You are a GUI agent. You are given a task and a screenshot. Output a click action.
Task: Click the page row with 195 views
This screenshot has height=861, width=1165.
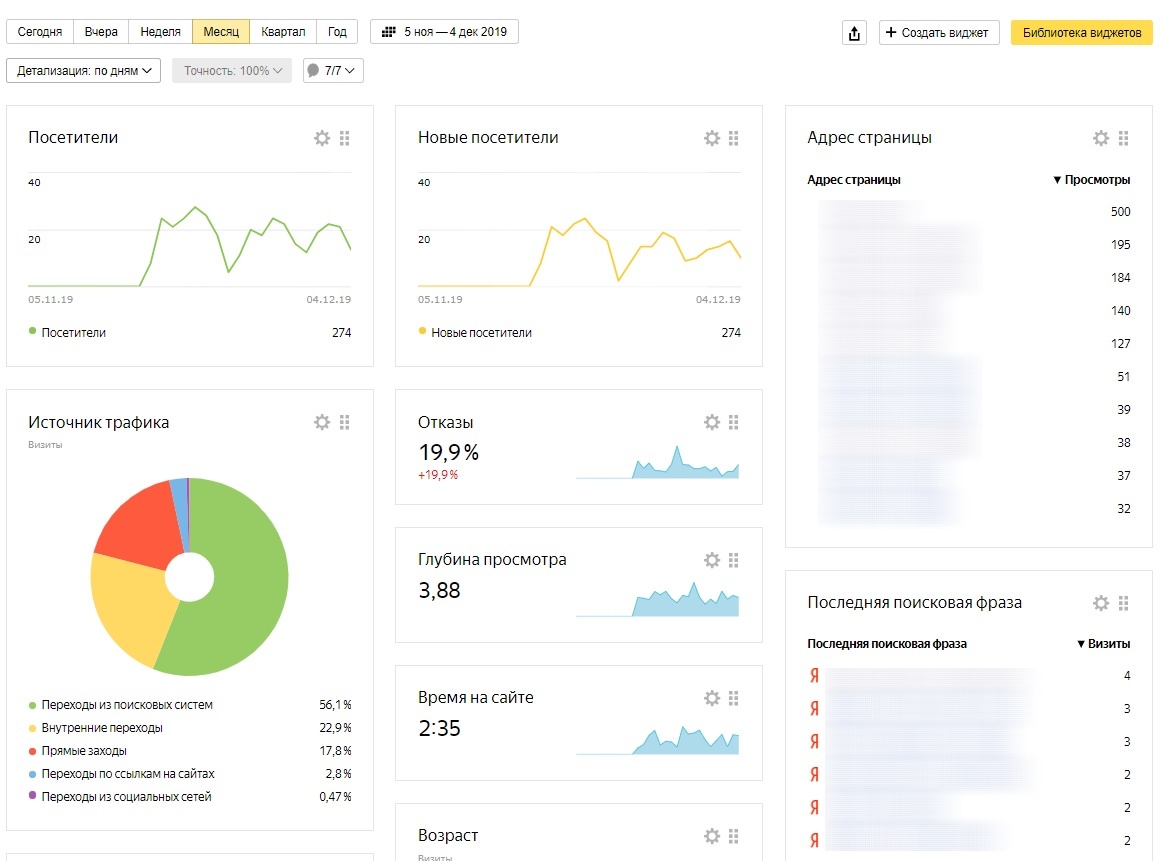pyautogui.click(x=969, y=244)
